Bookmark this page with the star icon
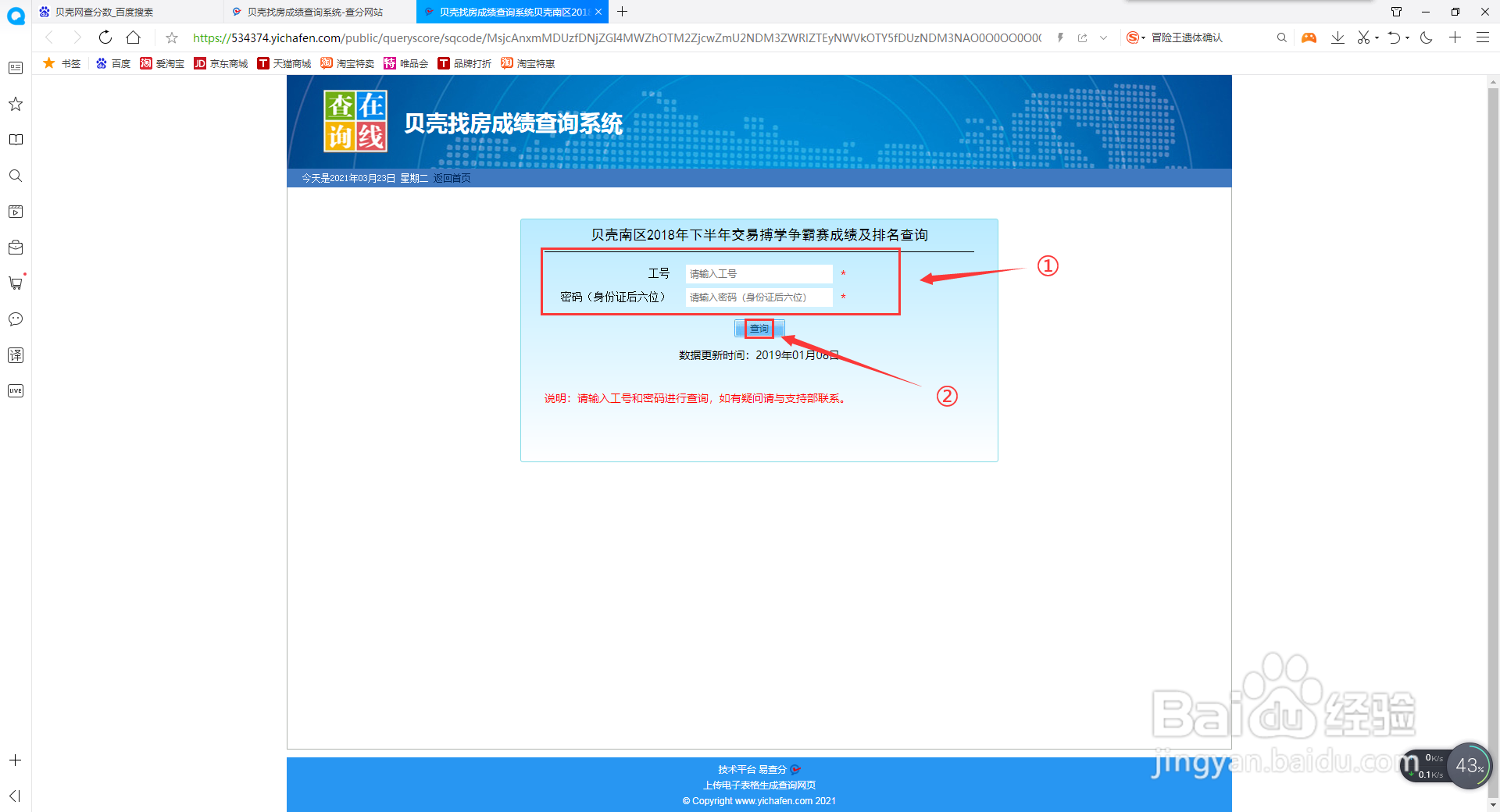Image resolution: width=1500 pixels, height=812 pixels. tap(172, 37)
